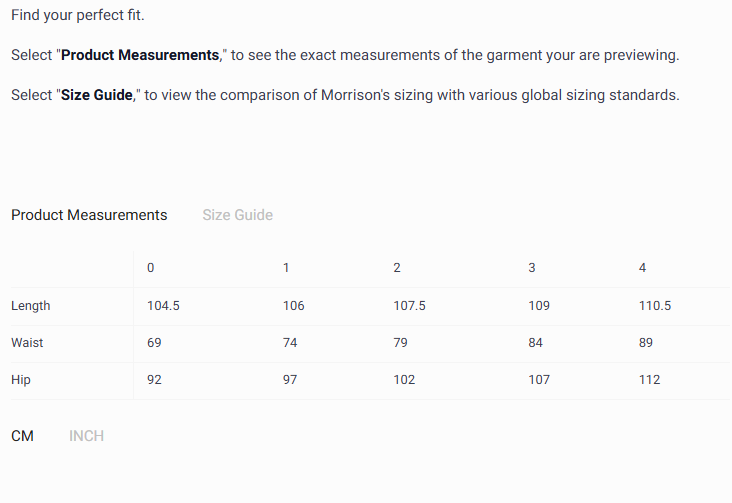Click the 104.5 length value
732x503 pixels.
coord(163,306)
